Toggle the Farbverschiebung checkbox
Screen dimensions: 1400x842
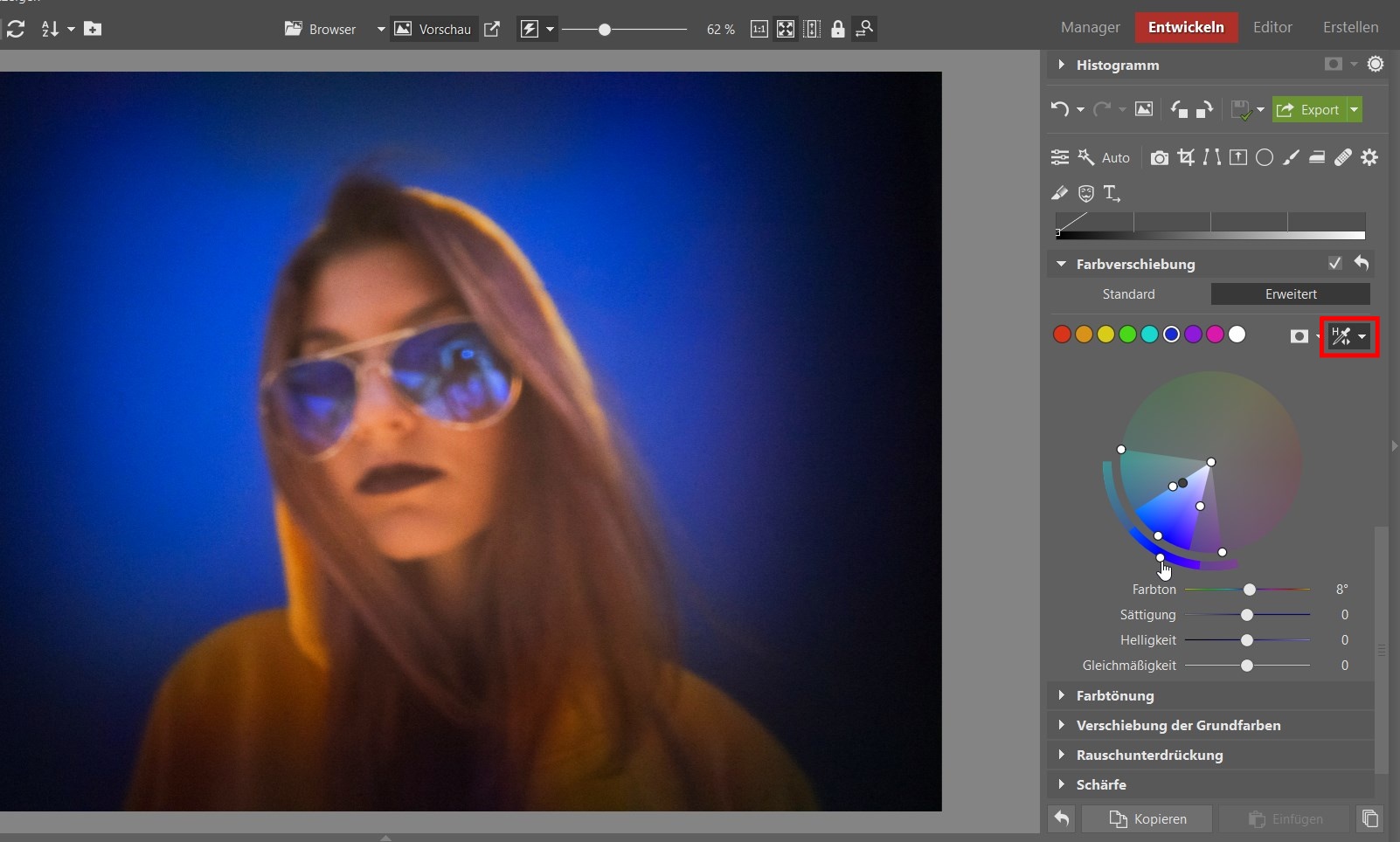pos(1334,263)
